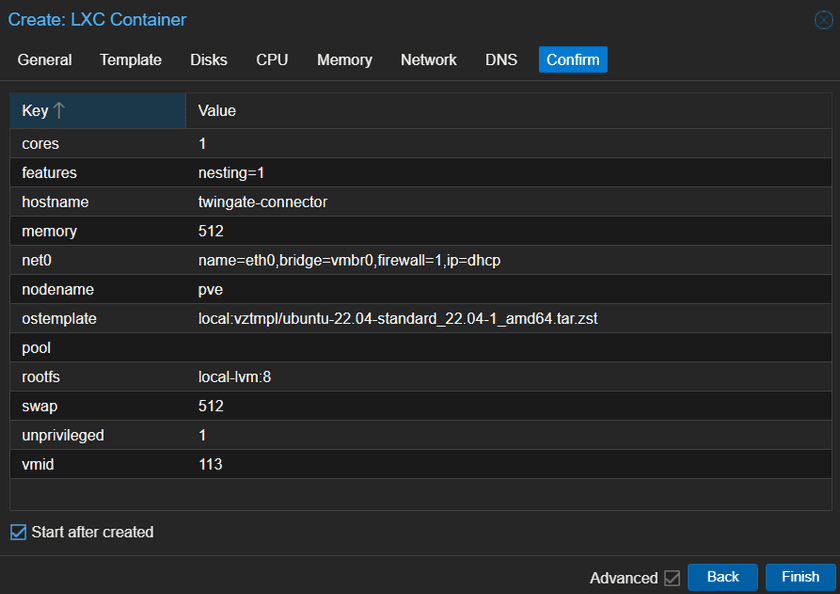Open the Network tab
Viewport: 840px width, 594px height.
pyautogui.click(x=428, y=60)
